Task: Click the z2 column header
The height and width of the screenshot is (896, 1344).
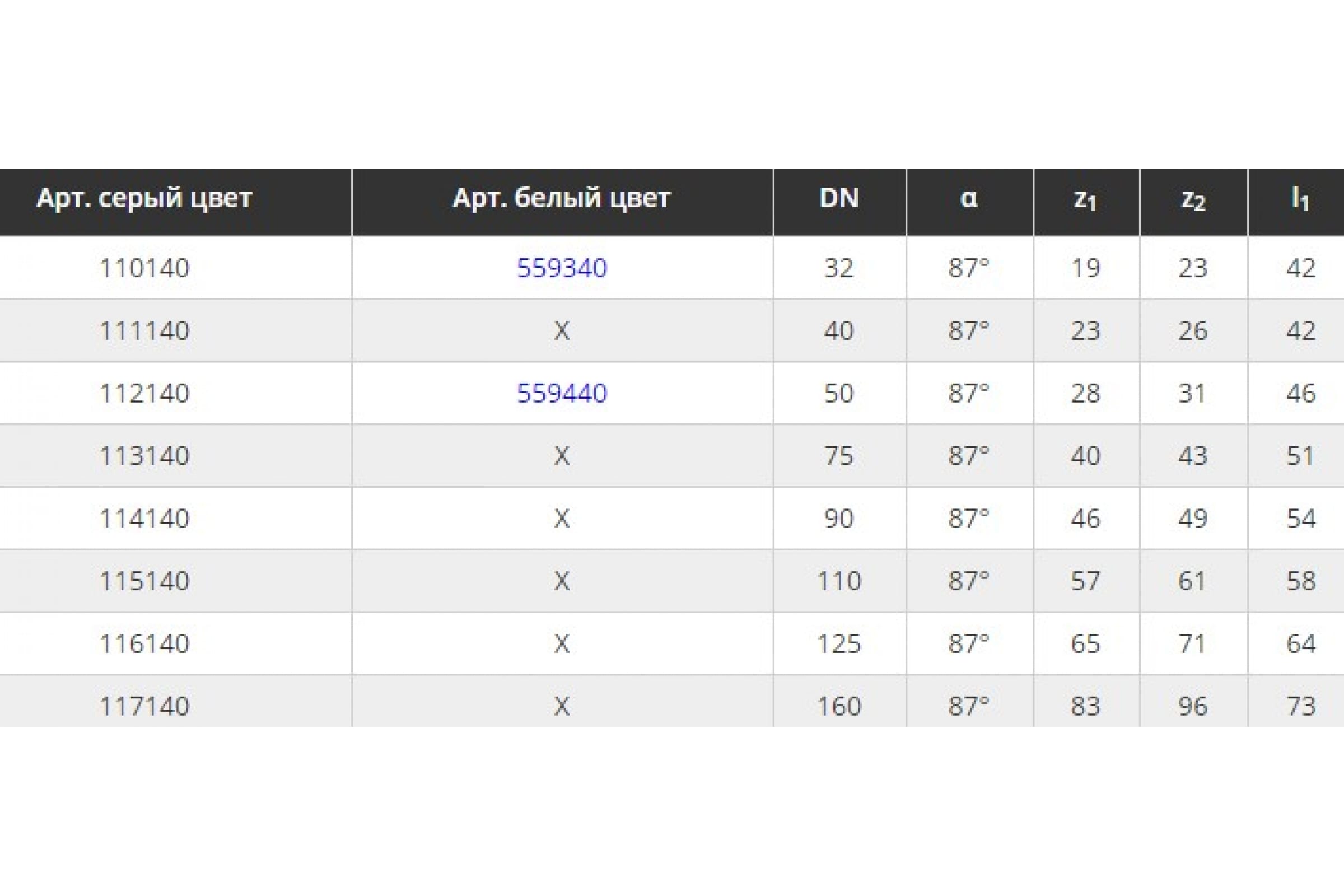Action: 1193,199
